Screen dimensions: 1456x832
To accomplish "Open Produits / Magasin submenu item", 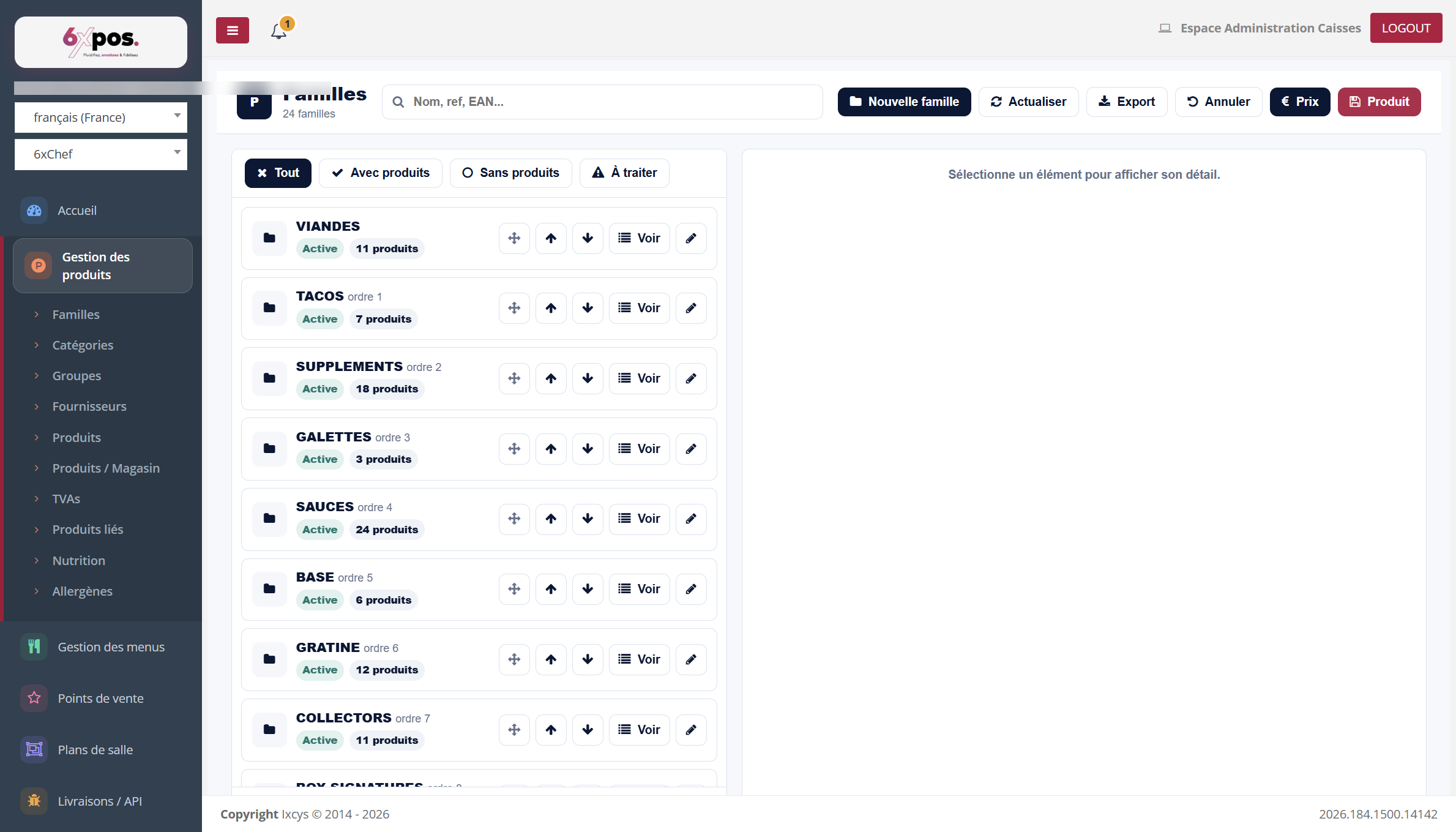I will click(106, 468).
